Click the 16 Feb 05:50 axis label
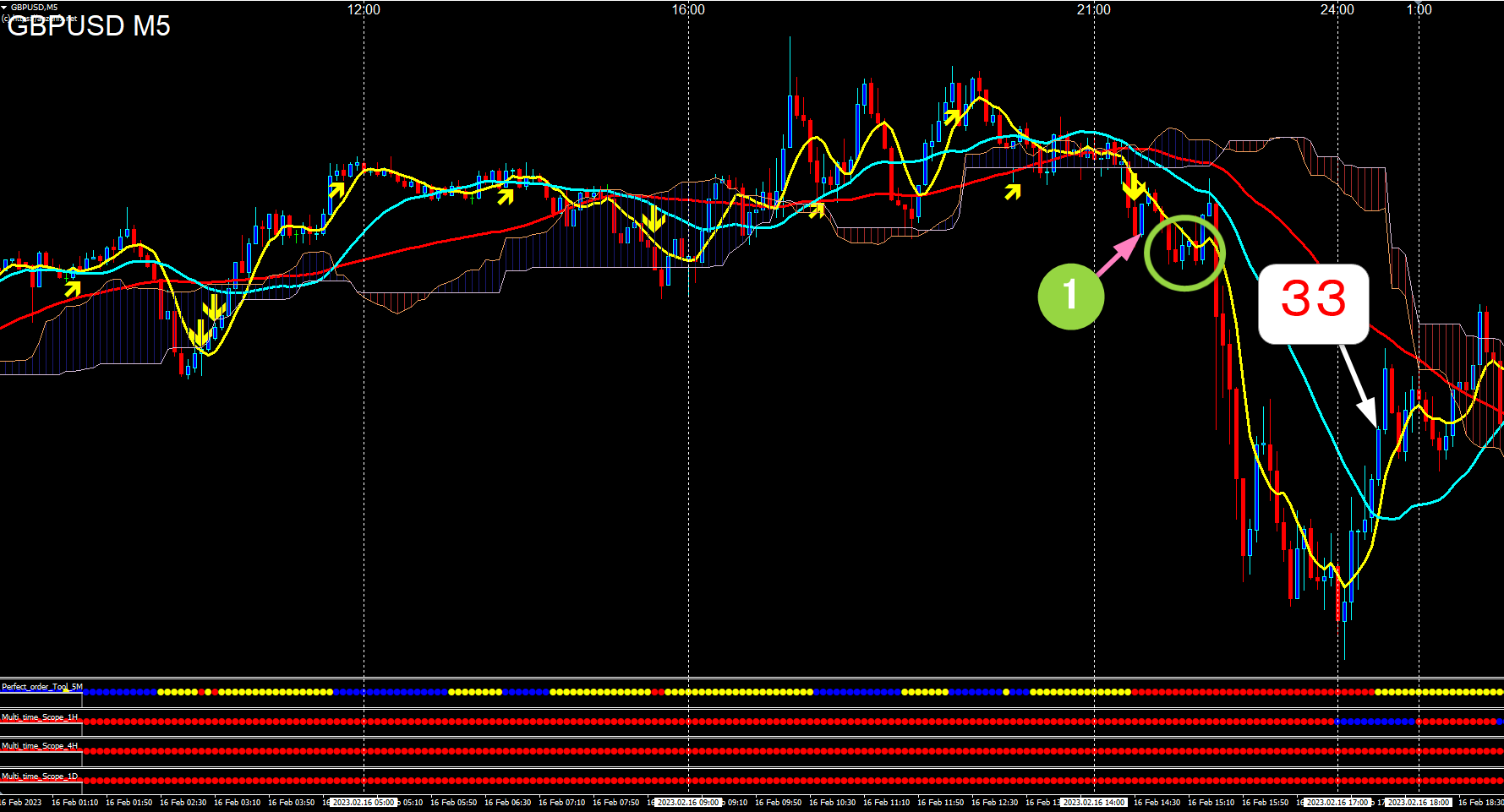 453,803
